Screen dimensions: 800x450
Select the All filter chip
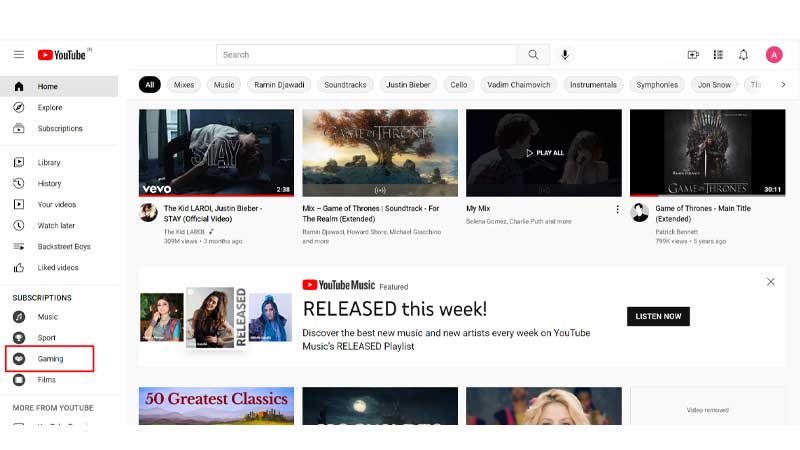tap(149, 85)
